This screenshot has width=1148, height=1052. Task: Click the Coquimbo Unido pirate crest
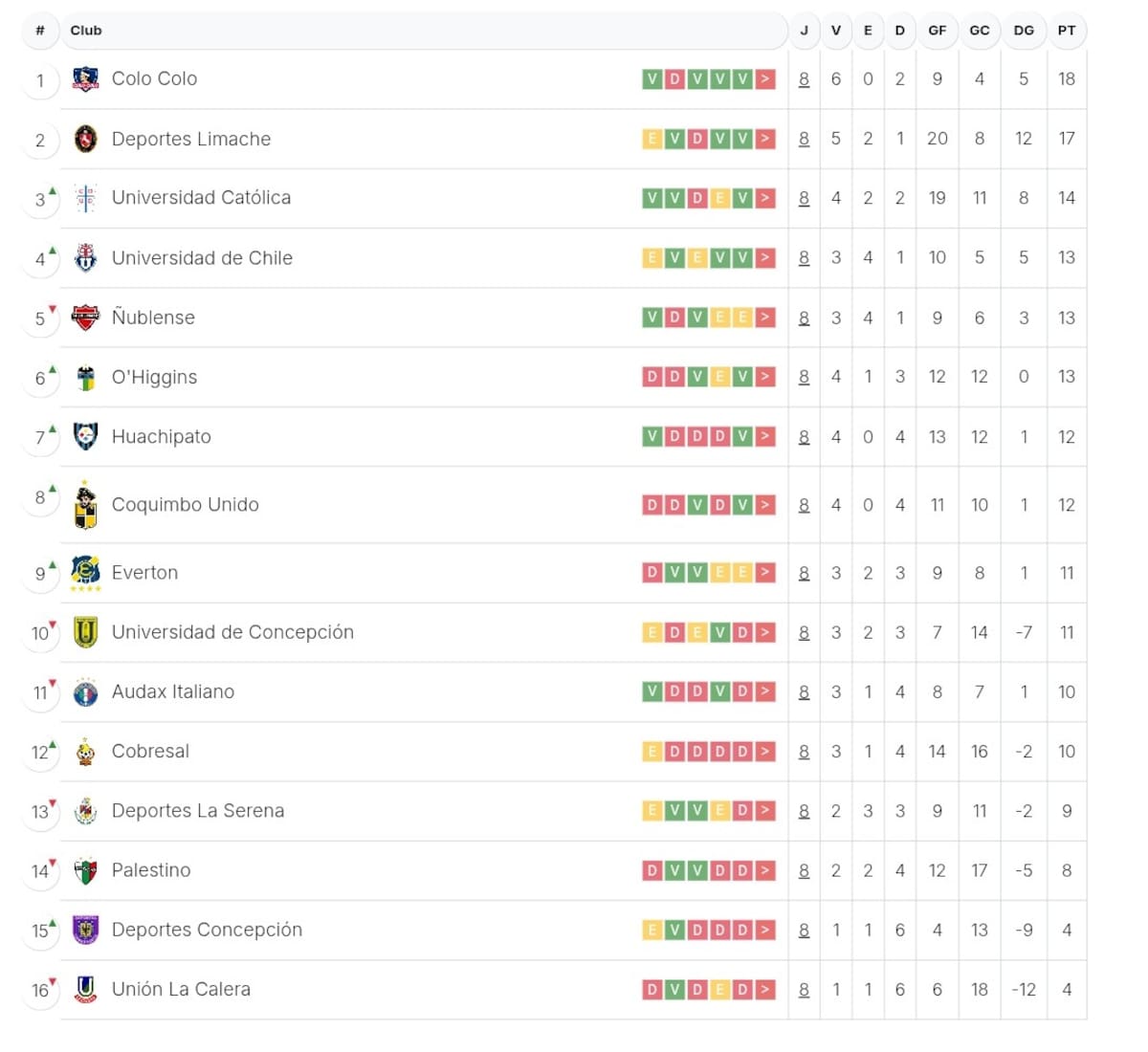click(86, 504)
